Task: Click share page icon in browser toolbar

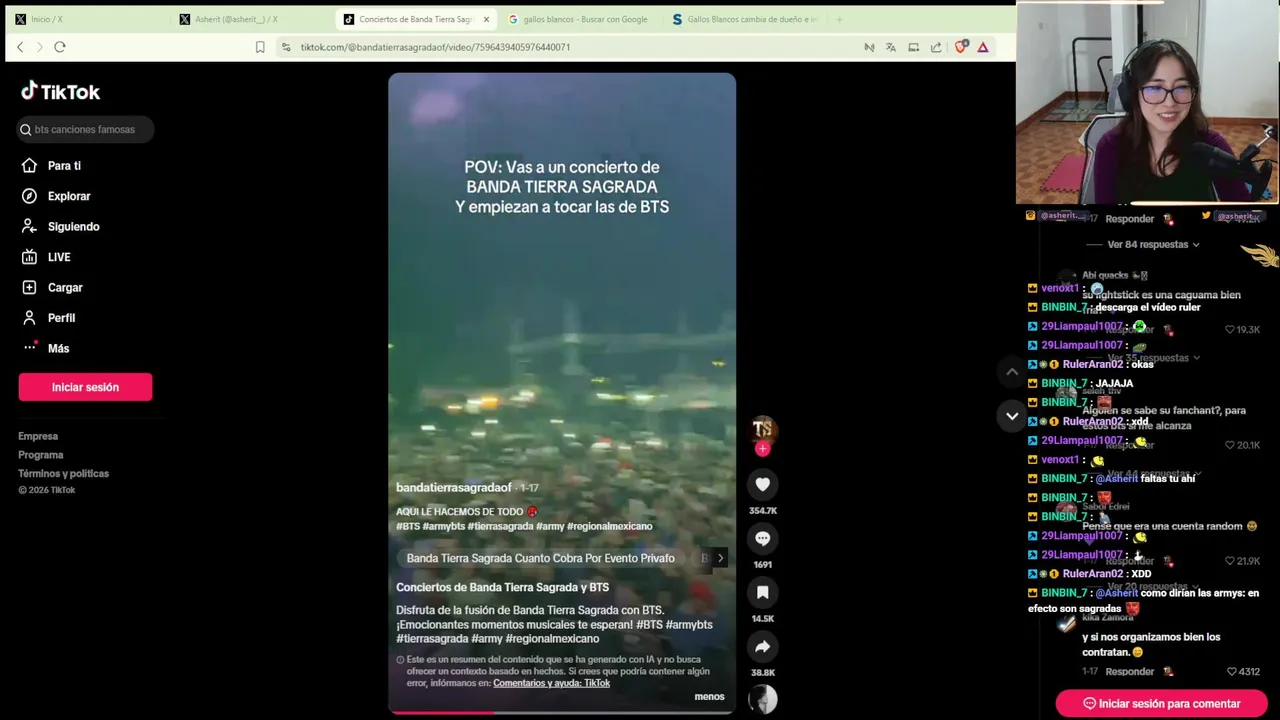Action: [936, 47]
